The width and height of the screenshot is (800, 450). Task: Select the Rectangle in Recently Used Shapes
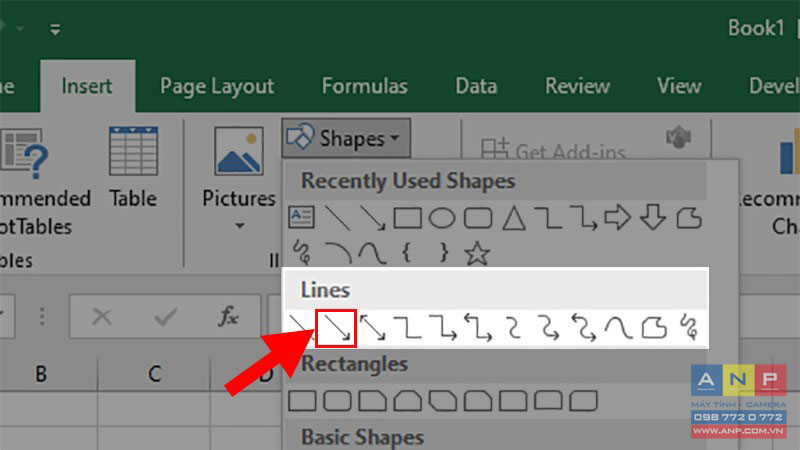tap(407, 218)
